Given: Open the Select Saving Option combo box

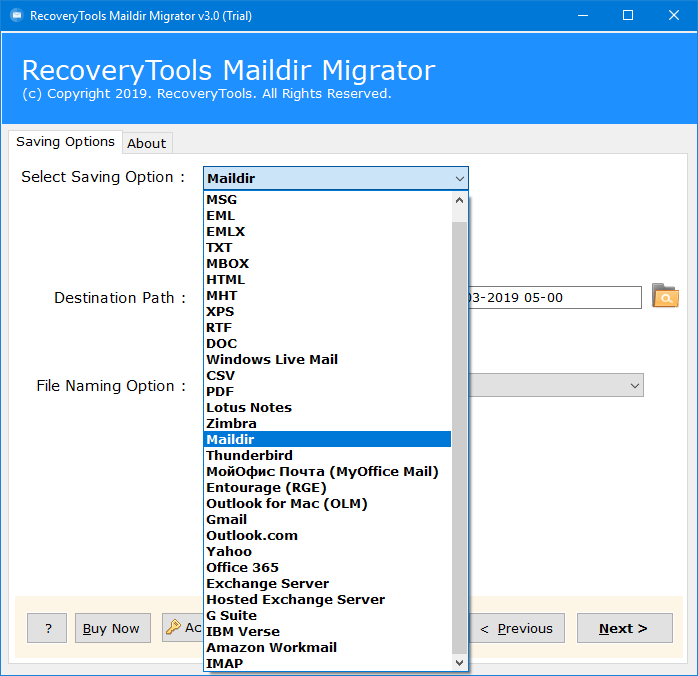Looking at the screenshot, I should click(336, 178).
